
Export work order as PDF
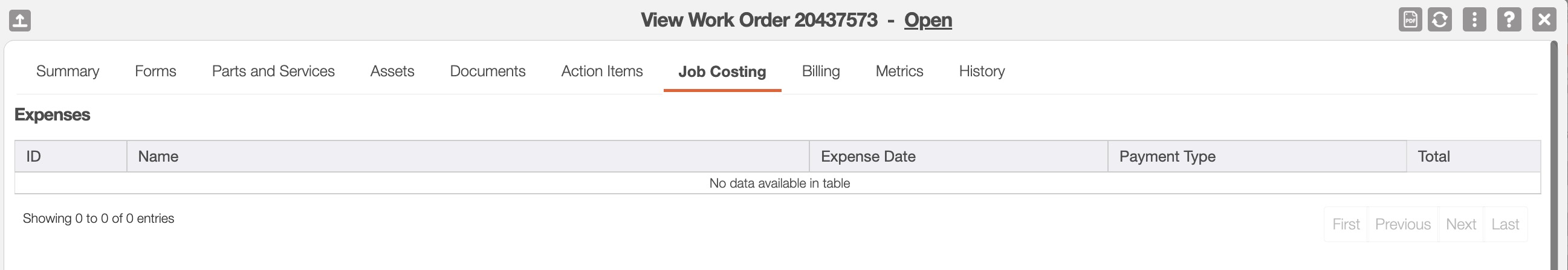(1410, 20)
